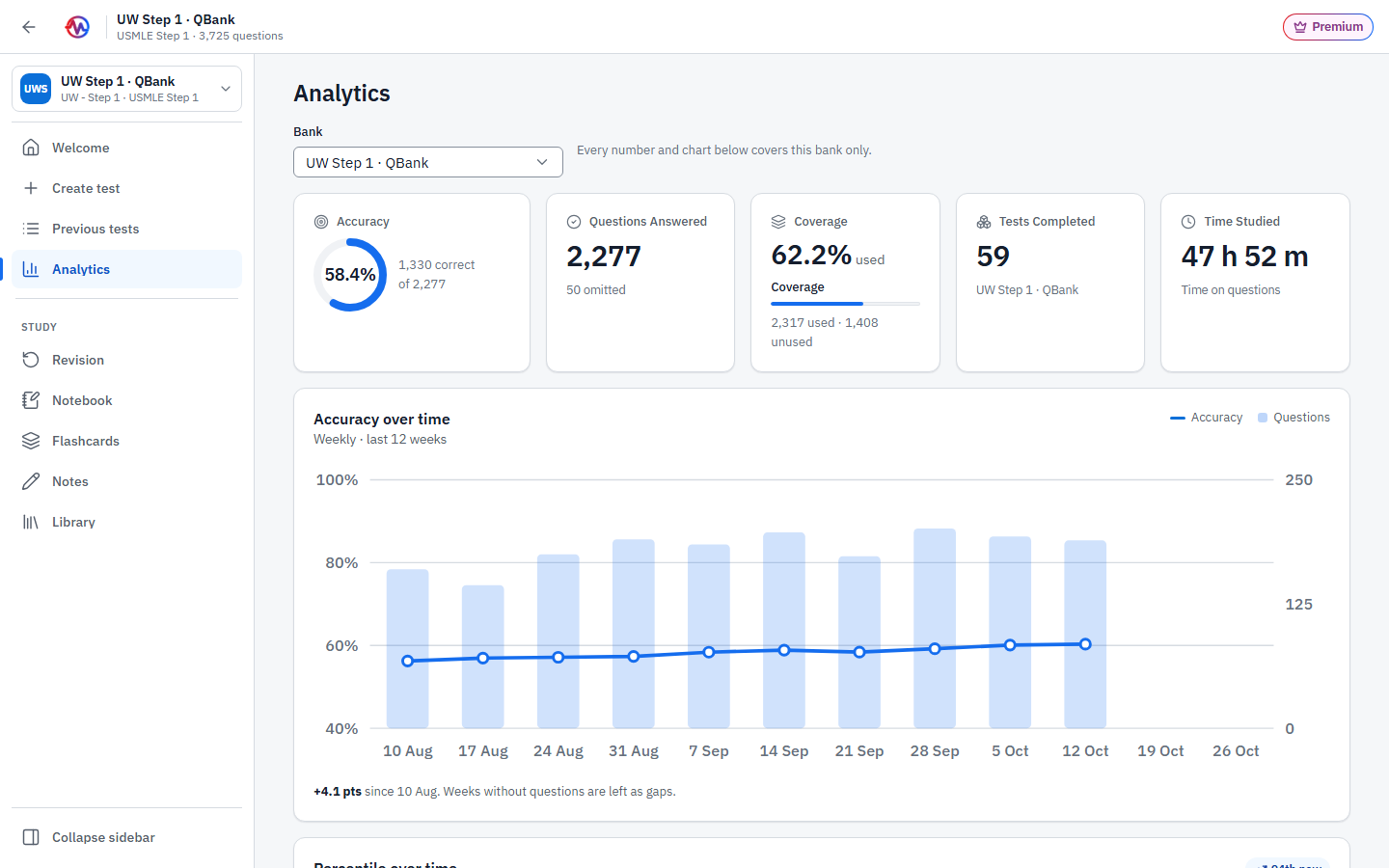The height and width of the screenshot is (868, 1389).
Task: Click the +4.1 pts summary note
Action: click(495, 791)
